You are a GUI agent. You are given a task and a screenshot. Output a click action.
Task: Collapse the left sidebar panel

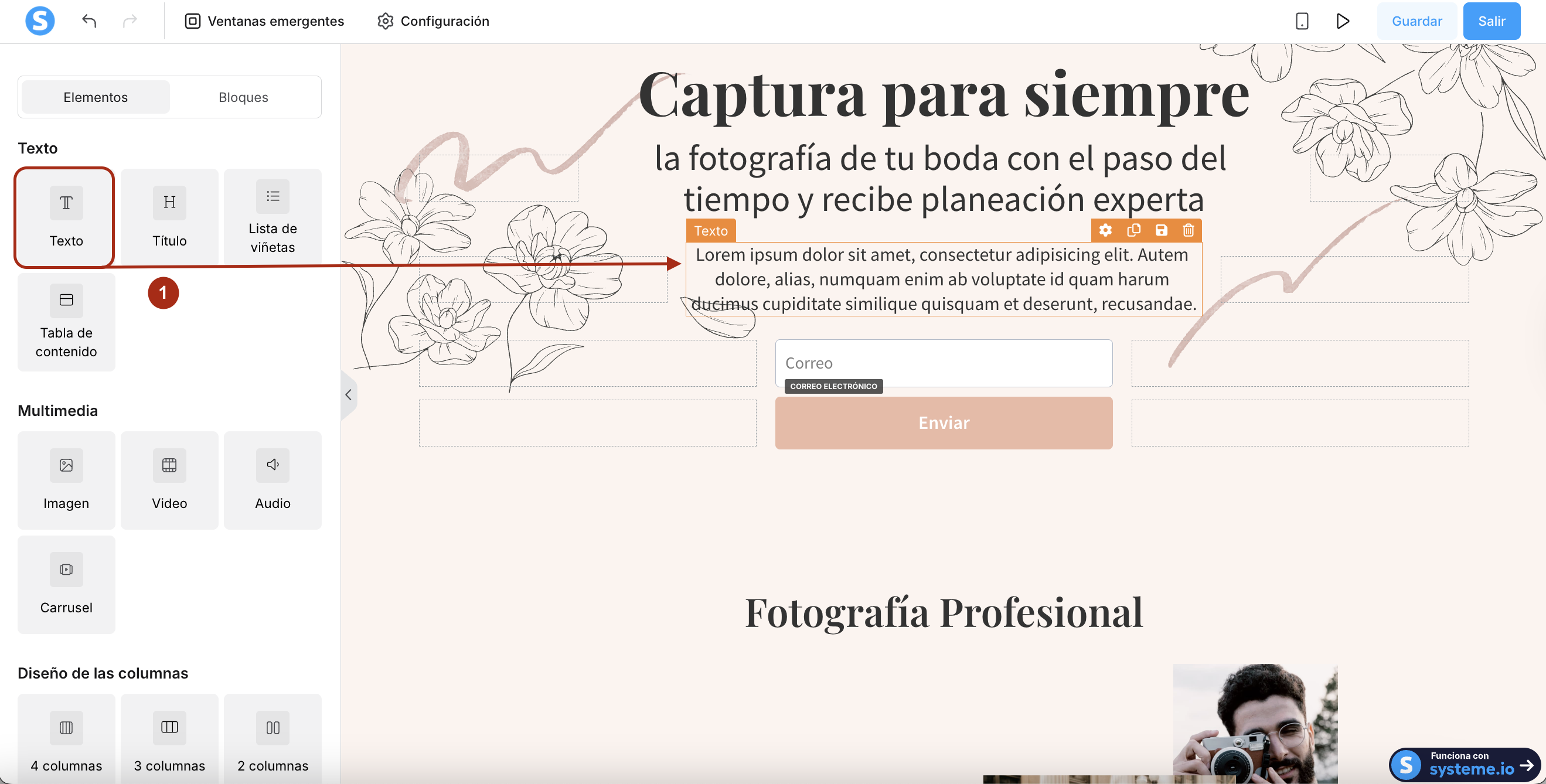[x=348, y=395]
